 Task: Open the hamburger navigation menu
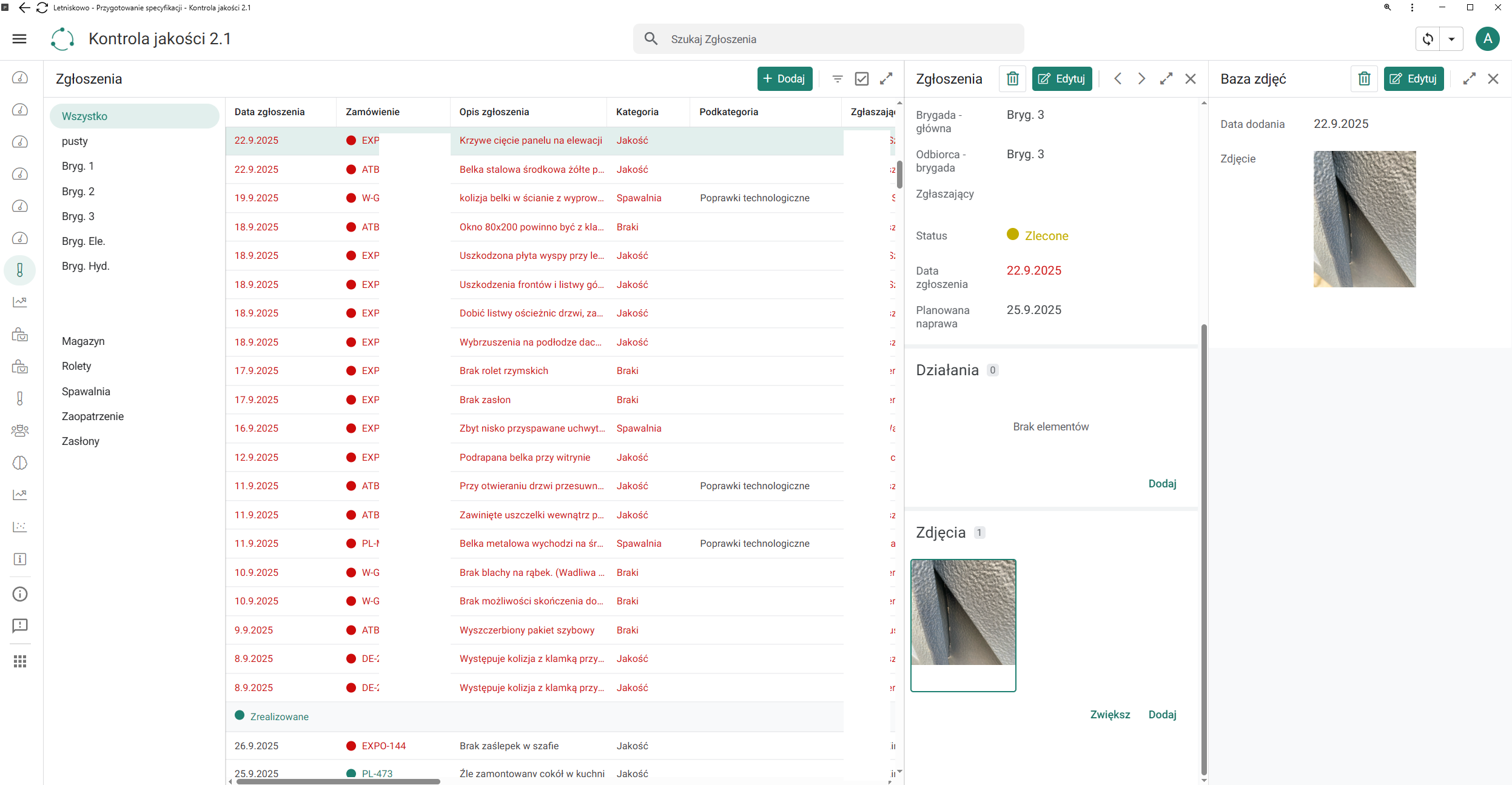(x=19, y=39)
